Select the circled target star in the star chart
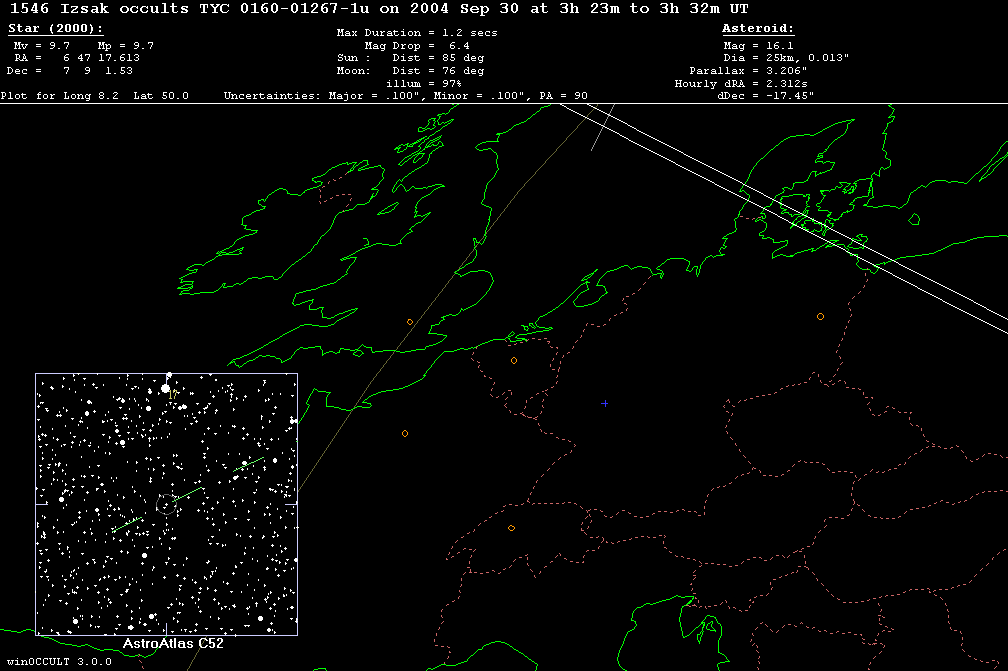This screenshot has width=1008, height=671. click(x=167, y=504)
